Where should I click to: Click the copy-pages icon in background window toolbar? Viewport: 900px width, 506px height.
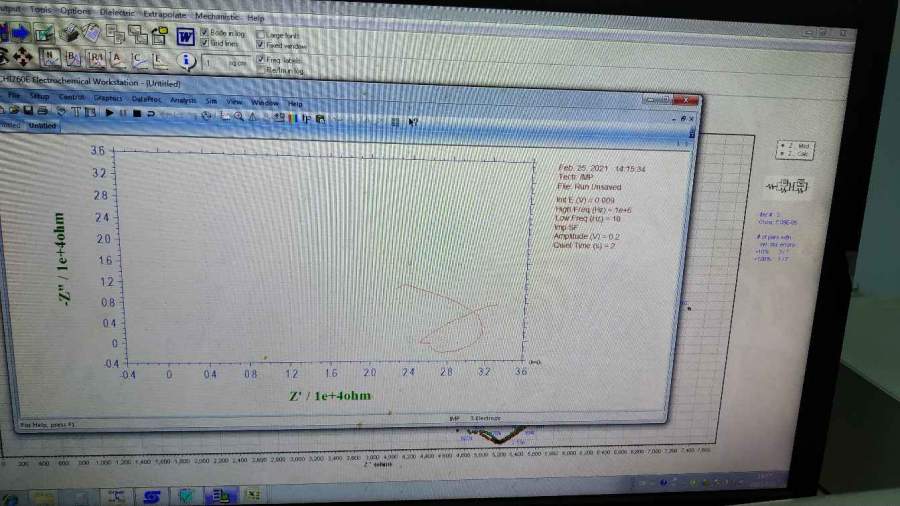pos(116,34)
